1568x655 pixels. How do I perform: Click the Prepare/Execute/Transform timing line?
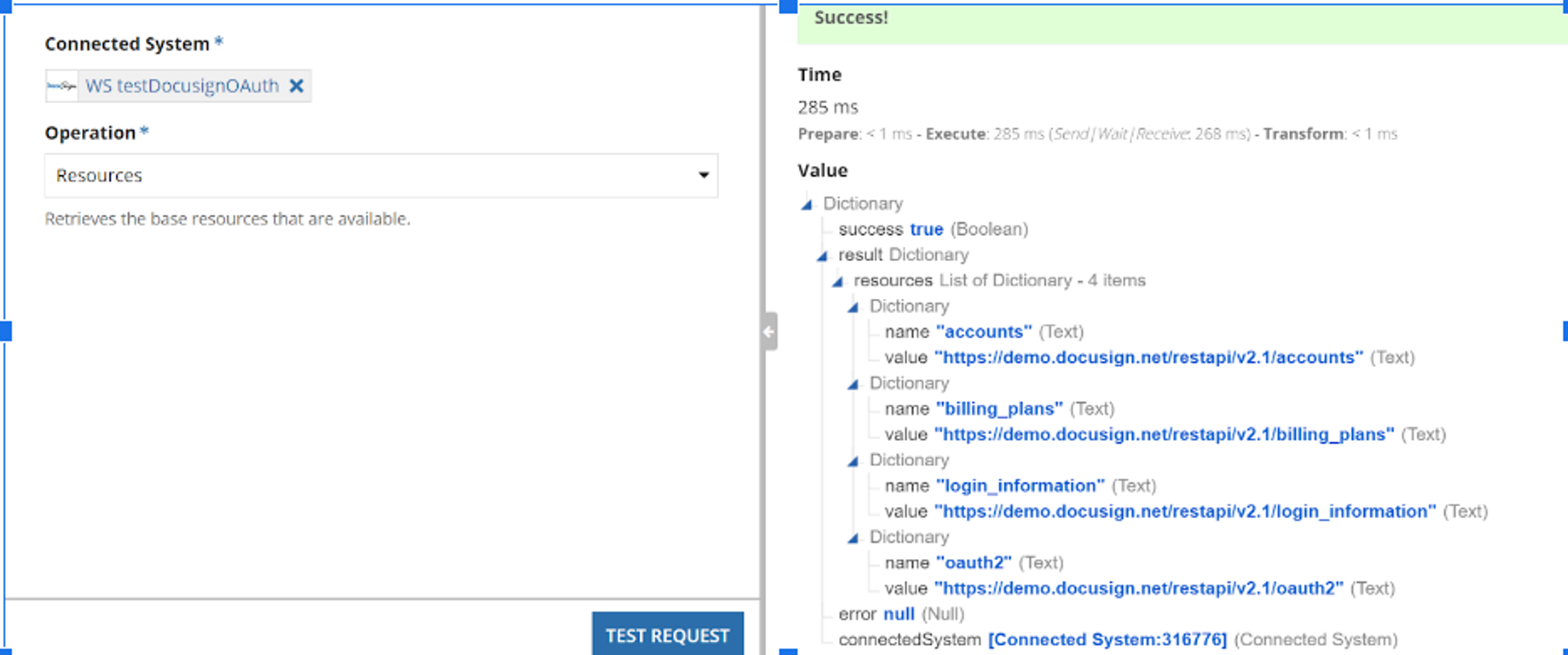[x=1098, y=134]
